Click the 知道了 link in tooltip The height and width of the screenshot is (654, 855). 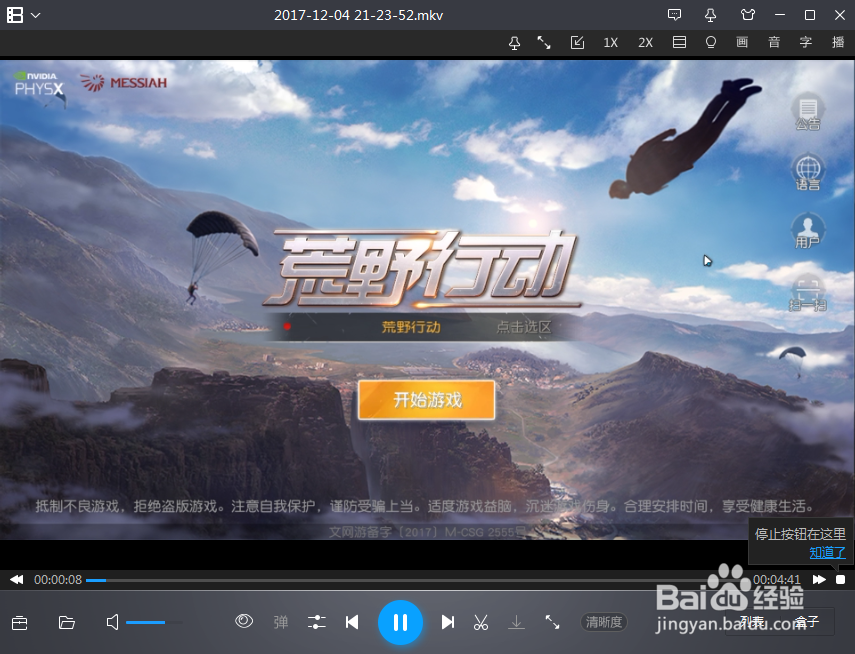coord(827,553)
